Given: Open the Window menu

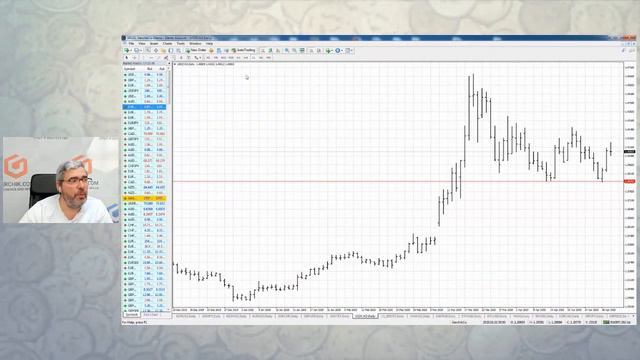Looking at the screenshot, I should coord(195,43).
